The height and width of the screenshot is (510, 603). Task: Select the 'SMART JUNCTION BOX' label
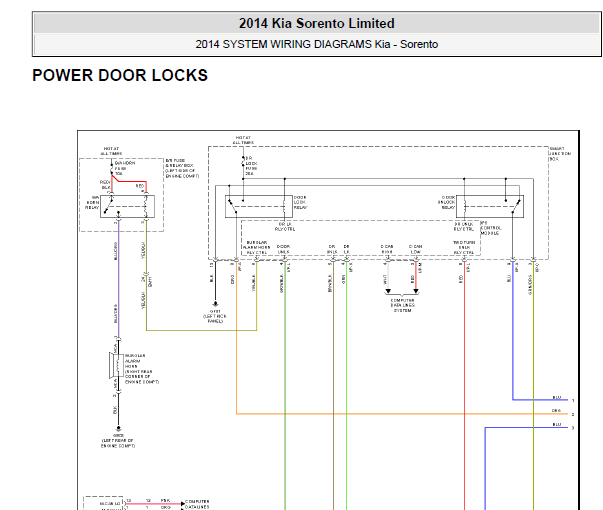point(560,153)
